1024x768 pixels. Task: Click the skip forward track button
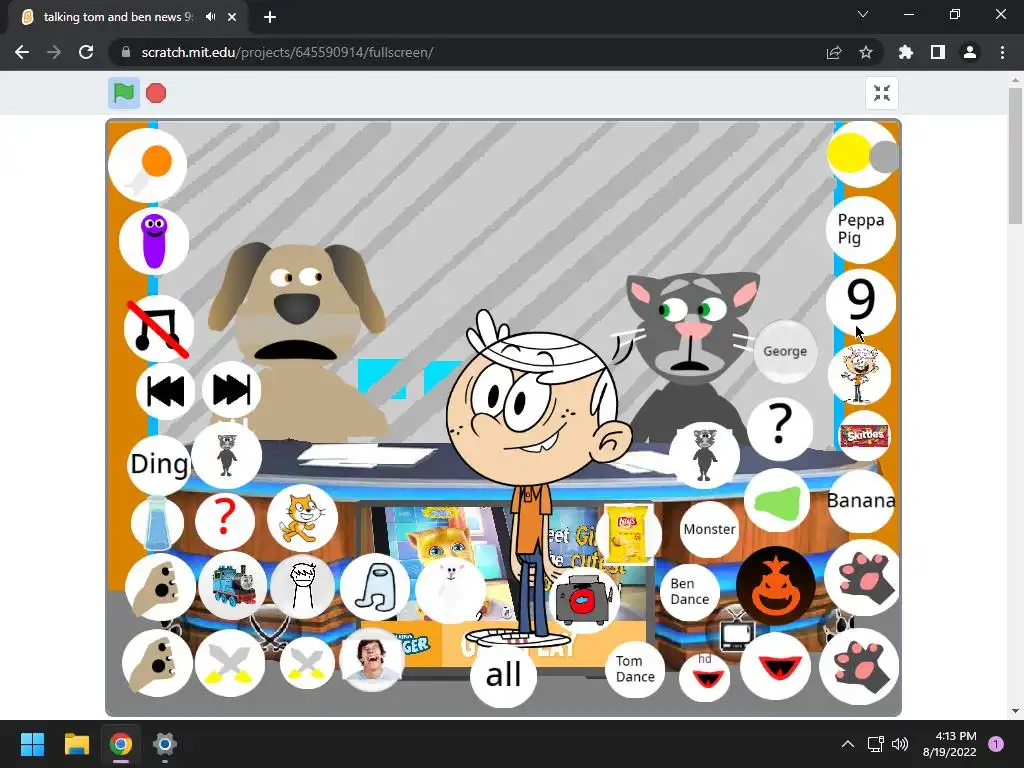231,390
